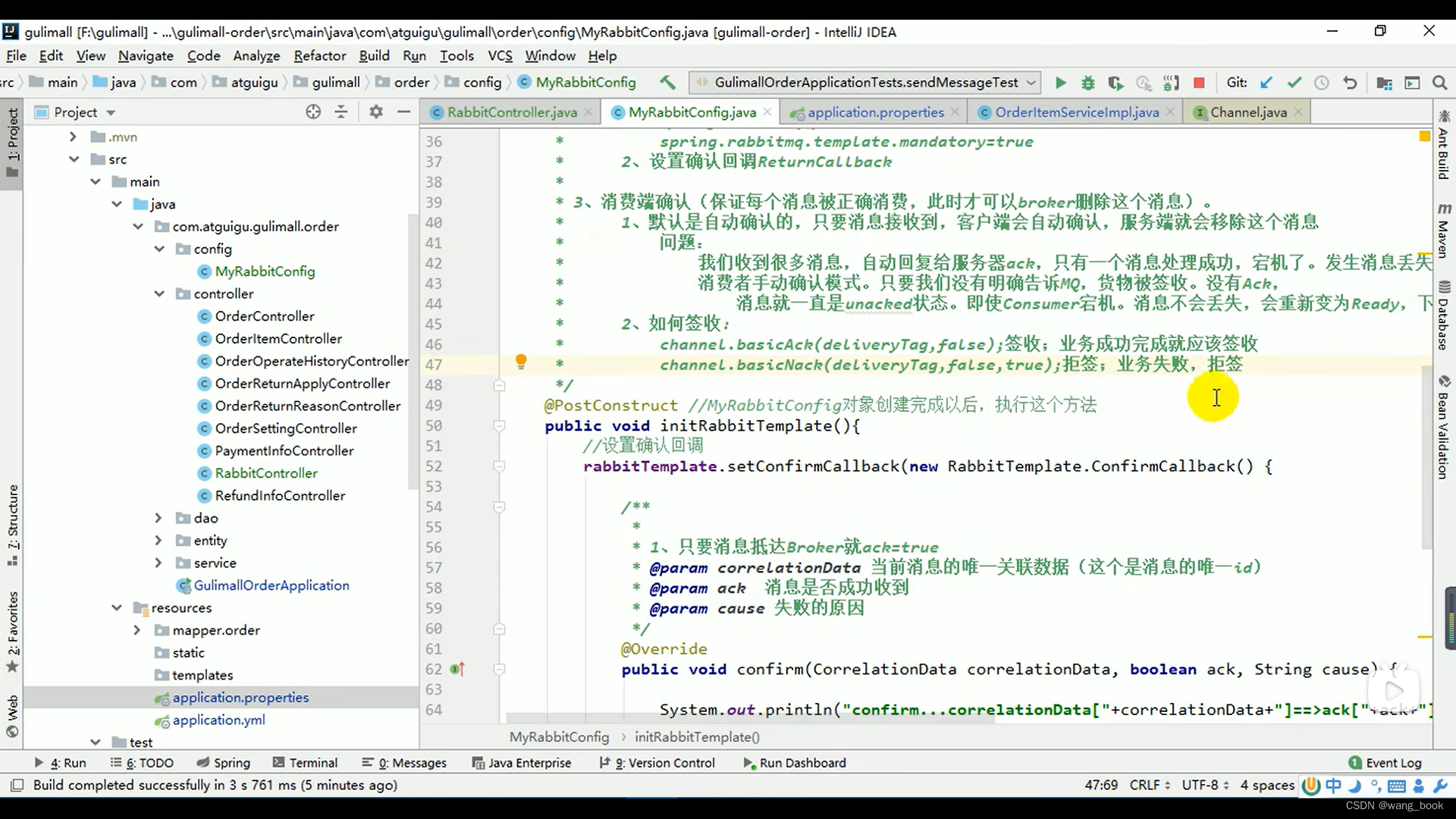Open Database side panel
The image size is (1456, 819).
pos(1443,315)
